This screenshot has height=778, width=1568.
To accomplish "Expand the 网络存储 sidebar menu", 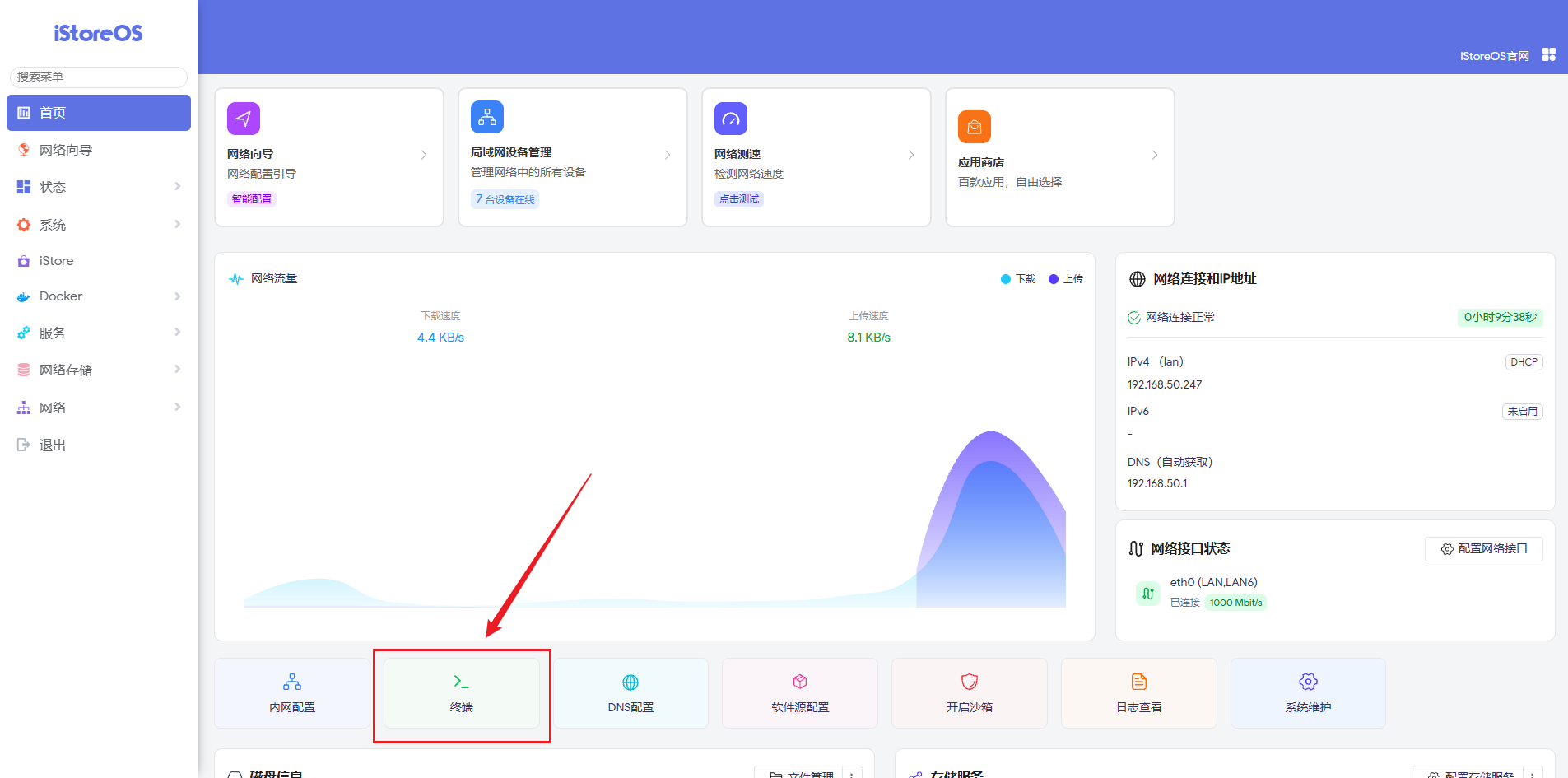I will [98, 370].
